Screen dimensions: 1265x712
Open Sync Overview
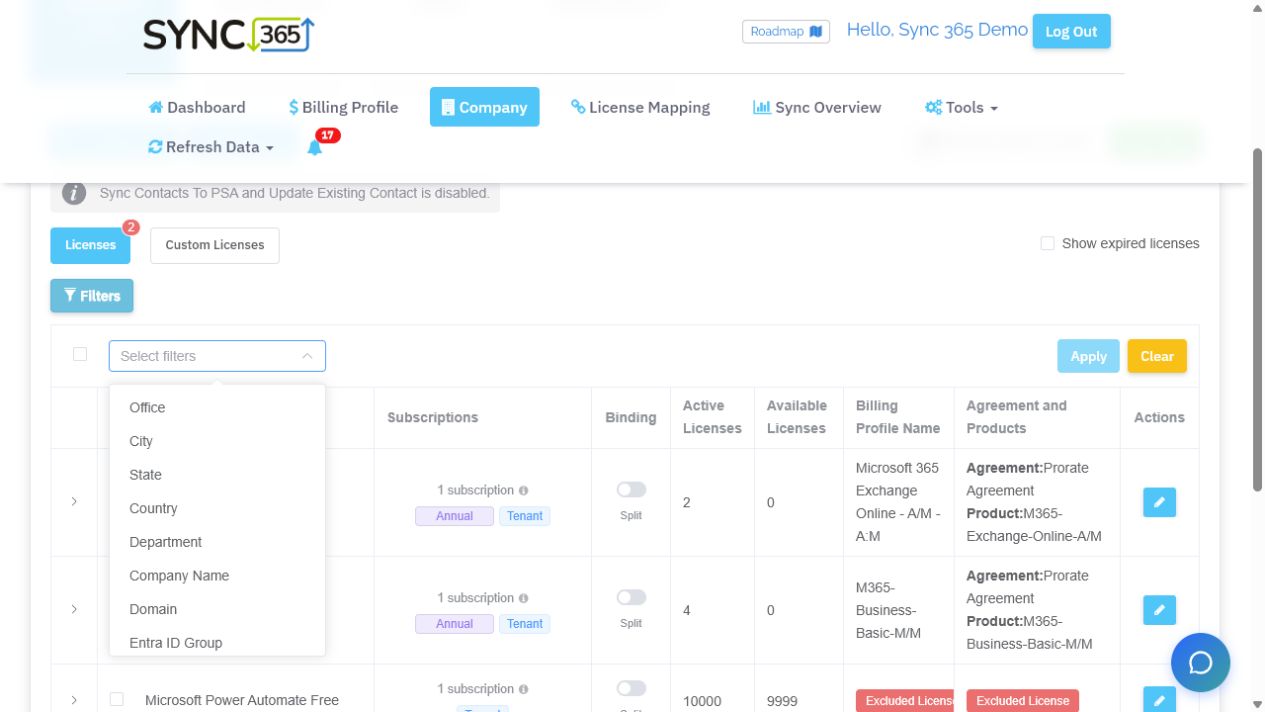coord(817,107)
